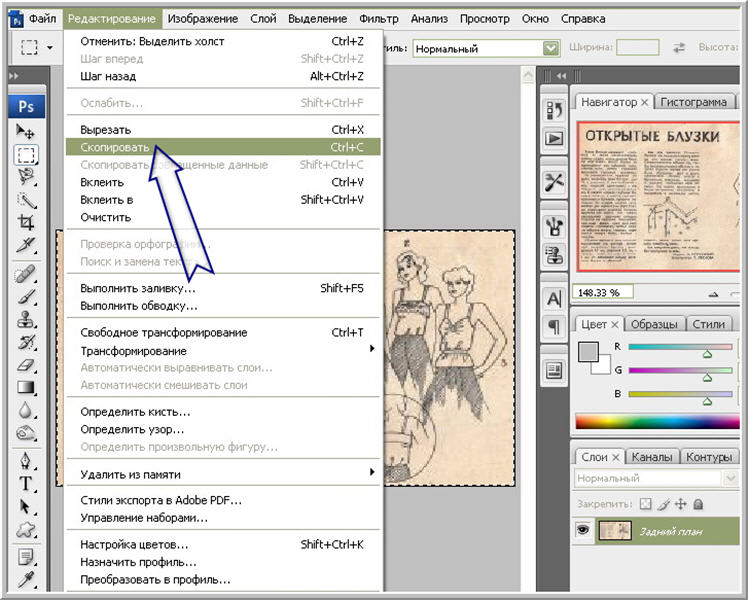748x600 pixels.
Task: Select the Lasso tool
Action: click(26, 177)
